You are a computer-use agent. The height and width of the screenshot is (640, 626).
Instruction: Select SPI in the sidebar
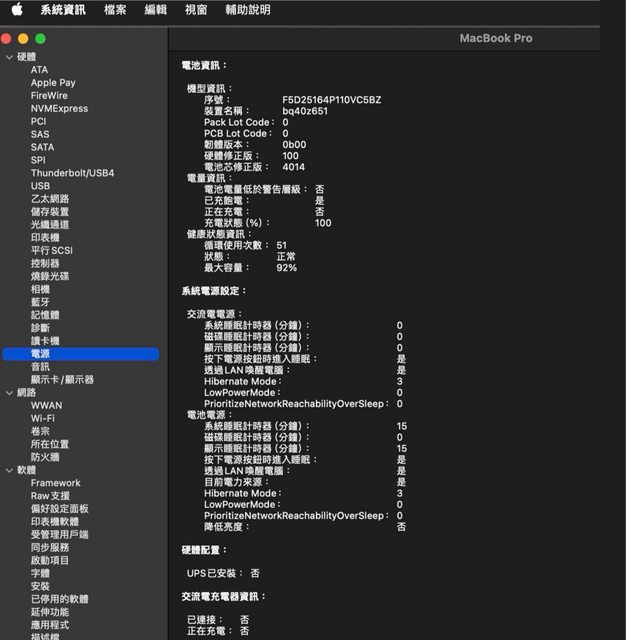coord(38,160)
